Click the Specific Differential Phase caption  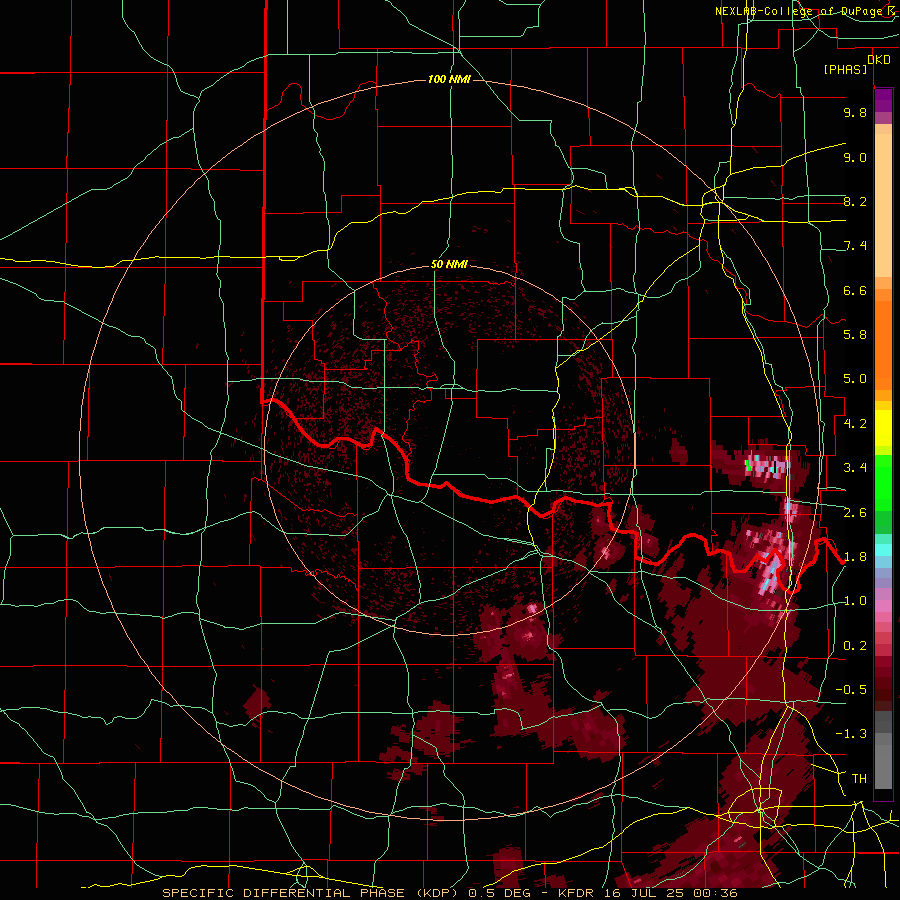[449, 893]
